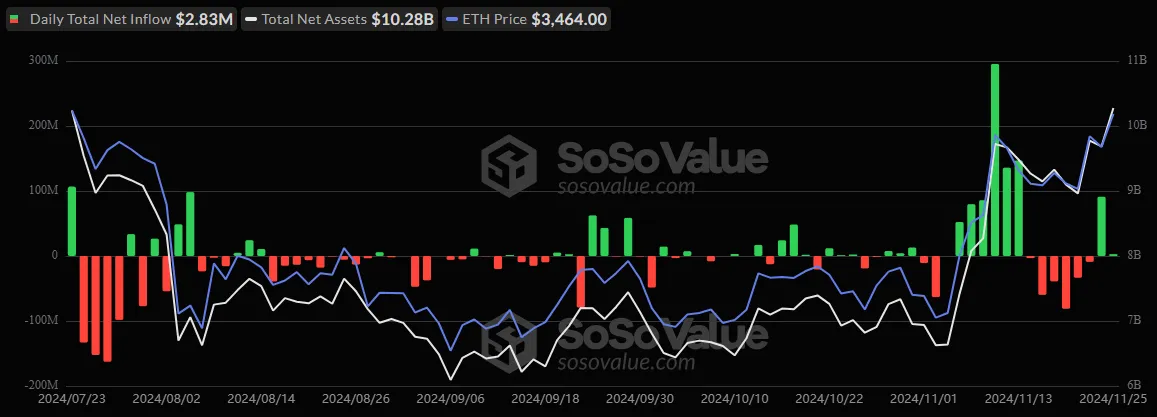Viewport: 1157px width, 417px height.
Task: Click the 2024/08/26 date label
Action: 356,399
